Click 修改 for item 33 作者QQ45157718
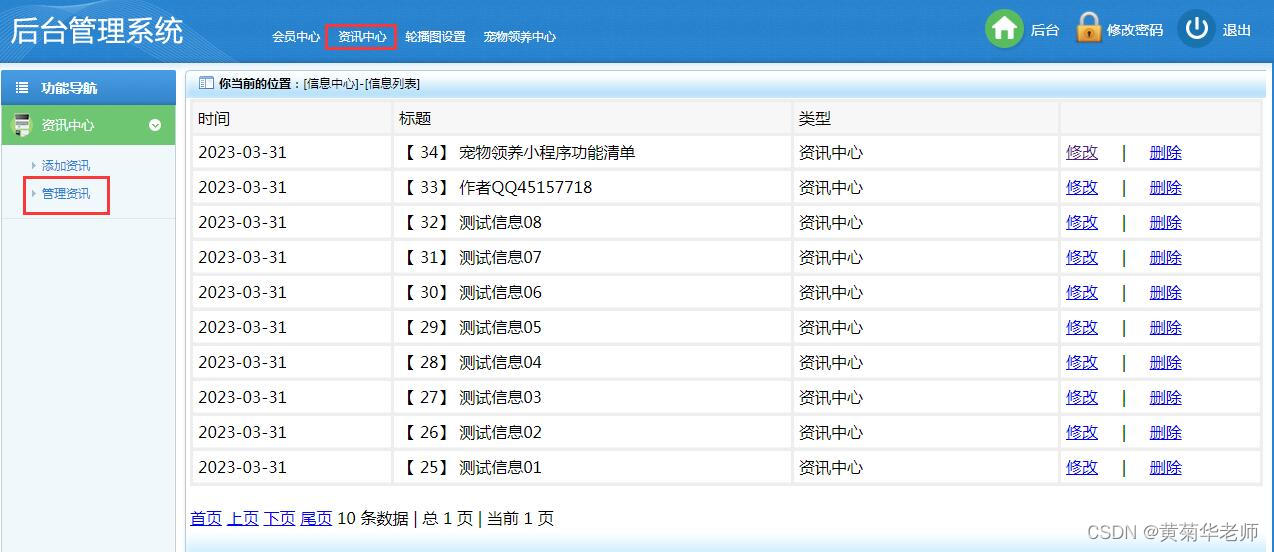The image size is (1274, 552). click(1082, 187)
